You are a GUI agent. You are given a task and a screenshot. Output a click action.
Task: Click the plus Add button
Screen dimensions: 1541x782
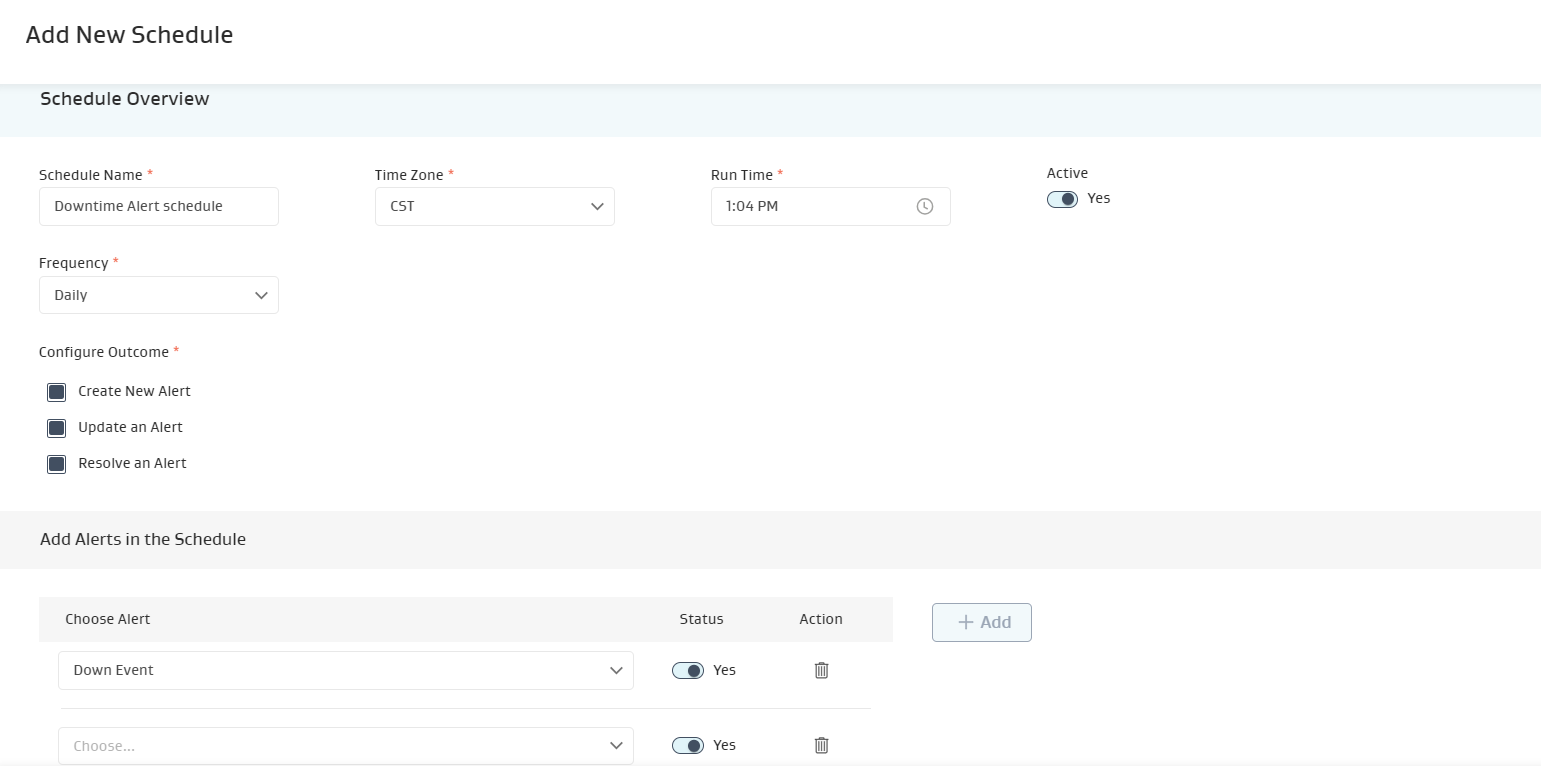click(981, 622)
